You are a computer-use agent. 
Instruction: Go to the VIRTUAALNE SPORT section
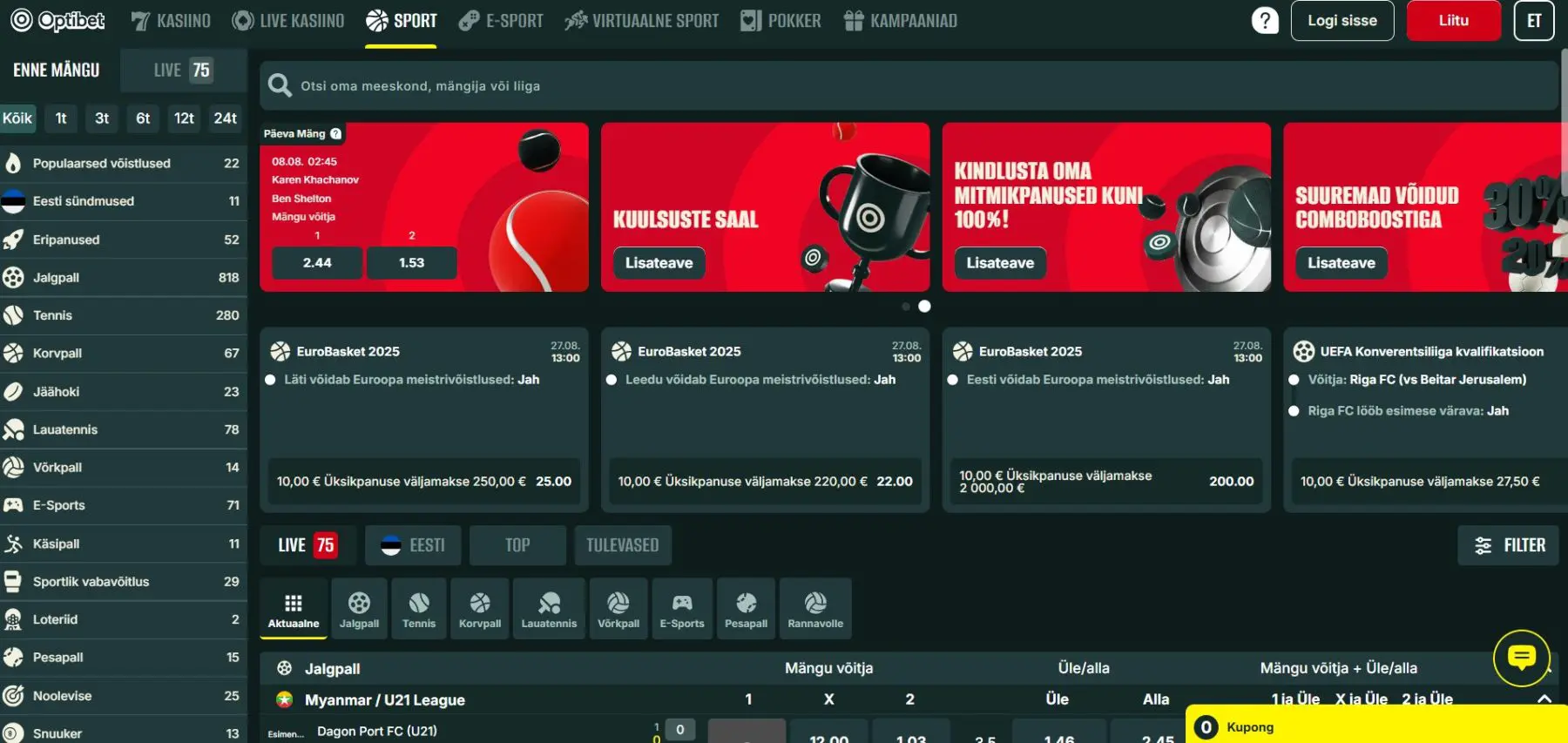coord(642,21)
